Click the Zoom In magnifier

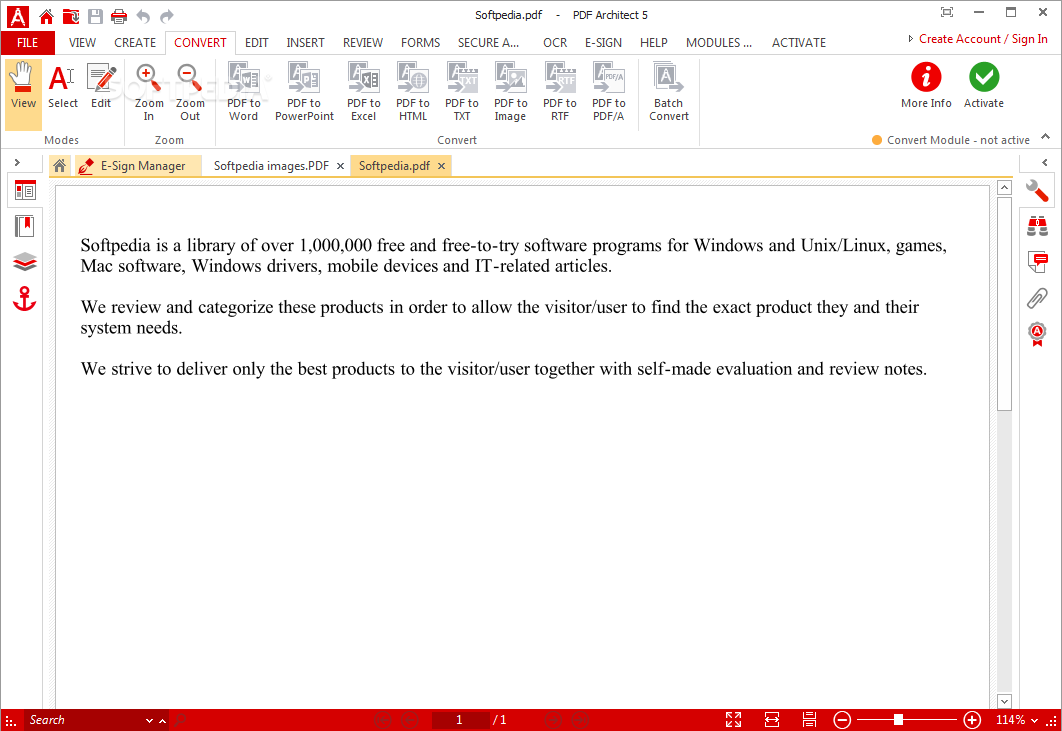pos(148,93)
